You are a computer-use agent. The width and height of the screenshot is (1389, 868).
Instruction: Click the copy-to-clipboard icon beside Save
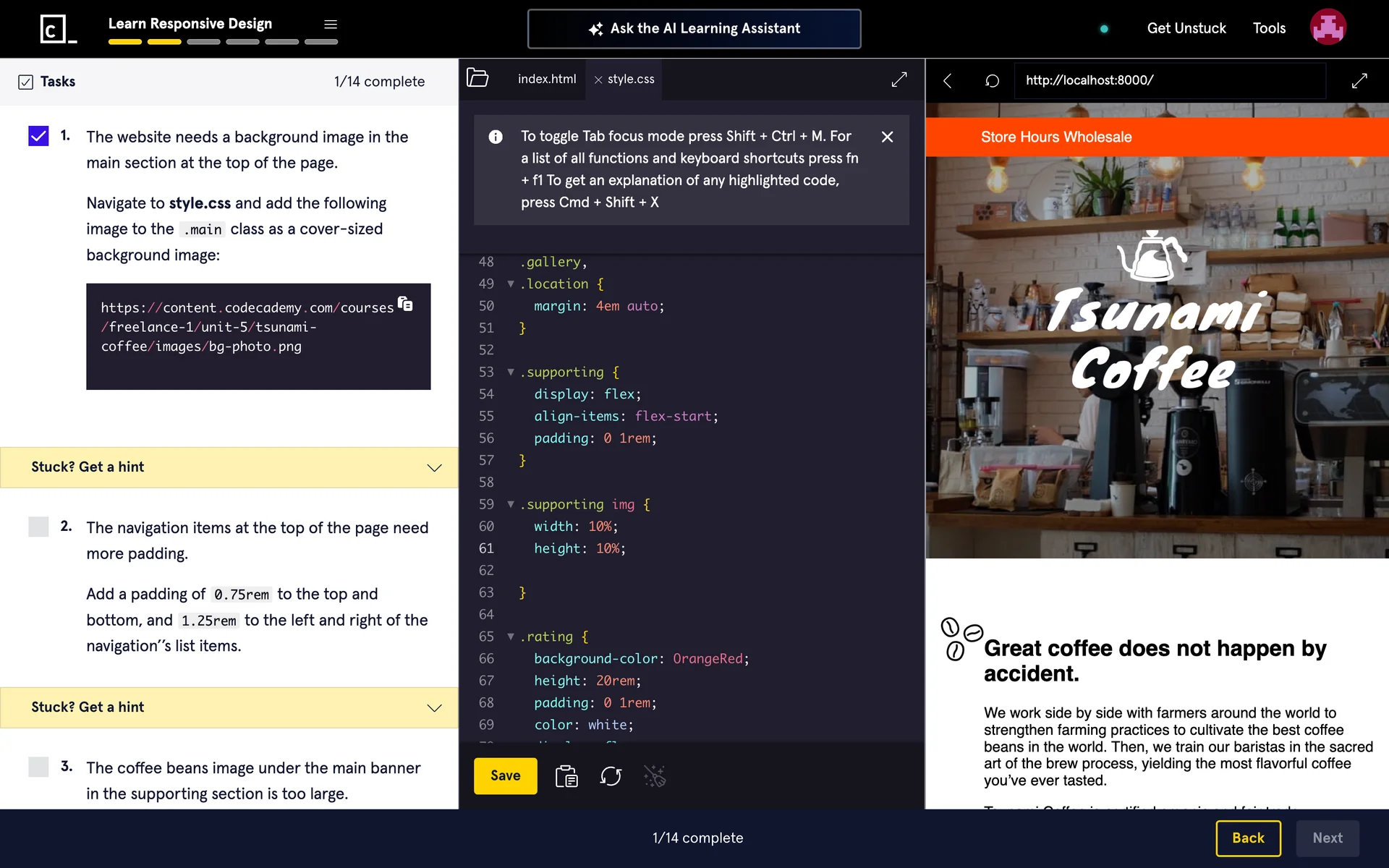tap(566, 776)
